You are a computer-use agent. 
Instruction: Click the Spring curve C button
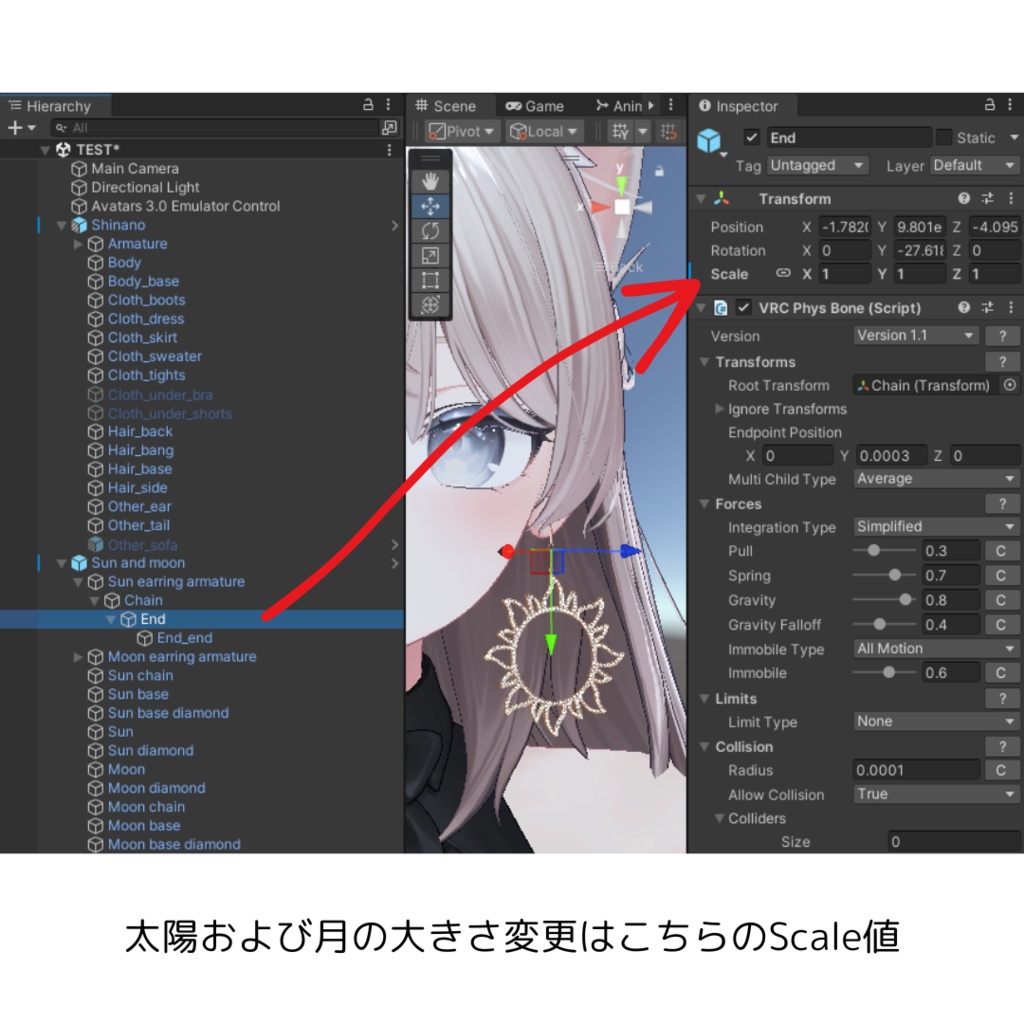pyautogui.click(x=1000, y=575)
